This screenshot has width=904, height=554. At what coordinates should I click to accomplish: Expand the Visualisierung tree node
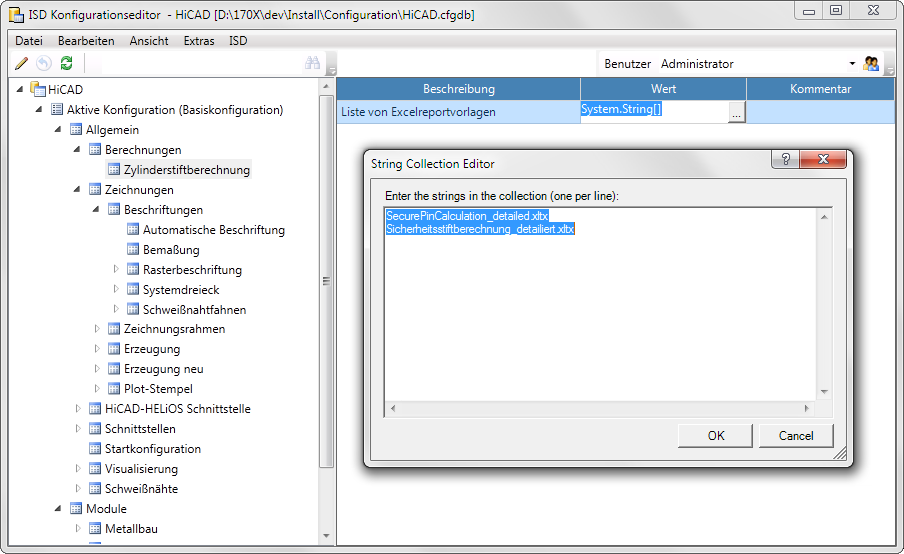pyautogui.click(x=78, y=468)
